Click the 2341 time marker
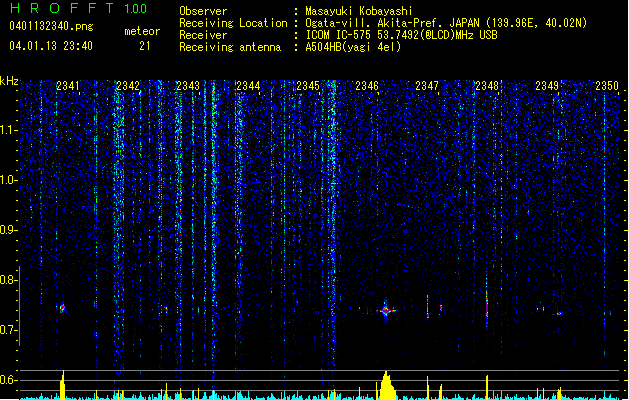The width and height of the screenshot is (629, 400). [68, 86]
